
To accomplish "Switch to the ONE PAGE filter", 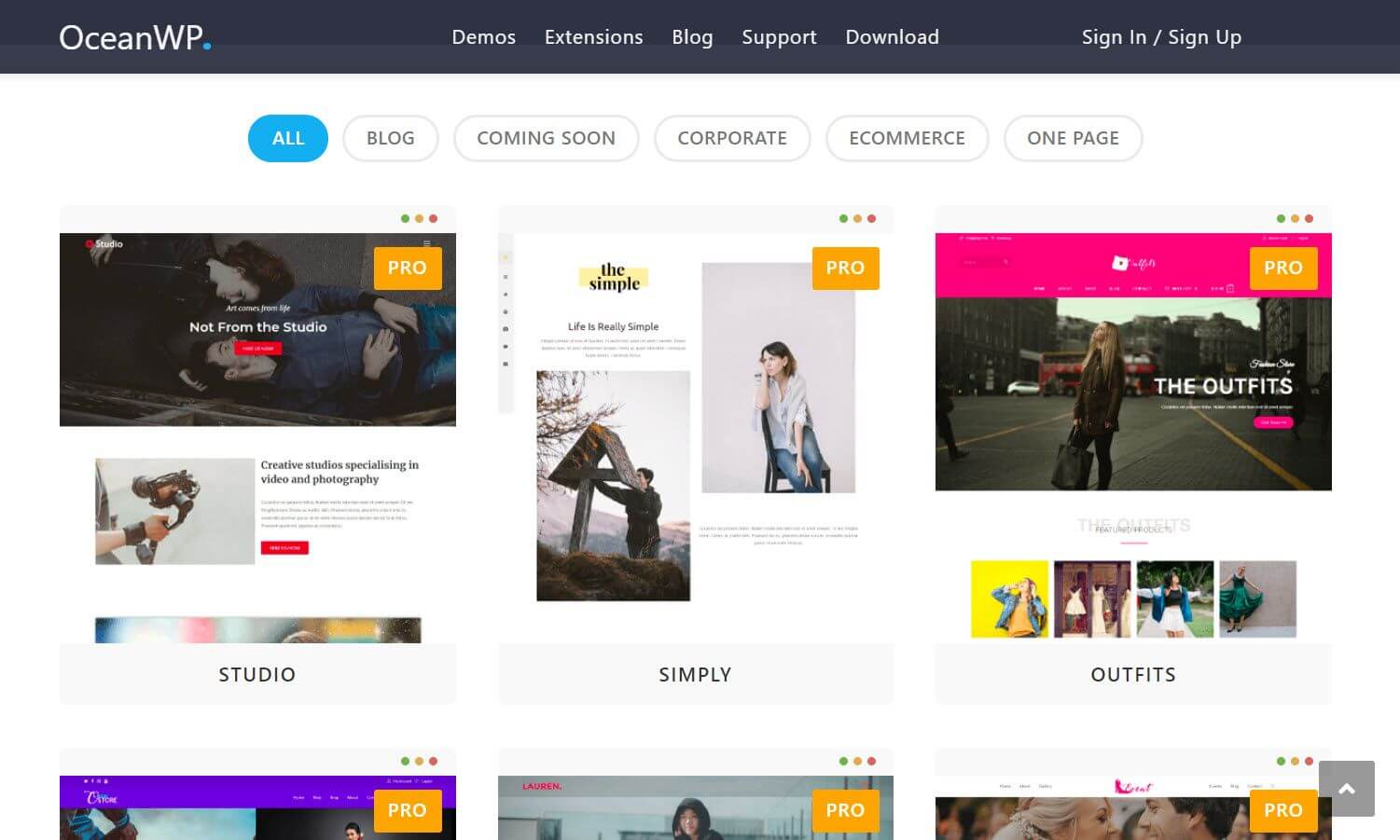I will [1073, 138].
